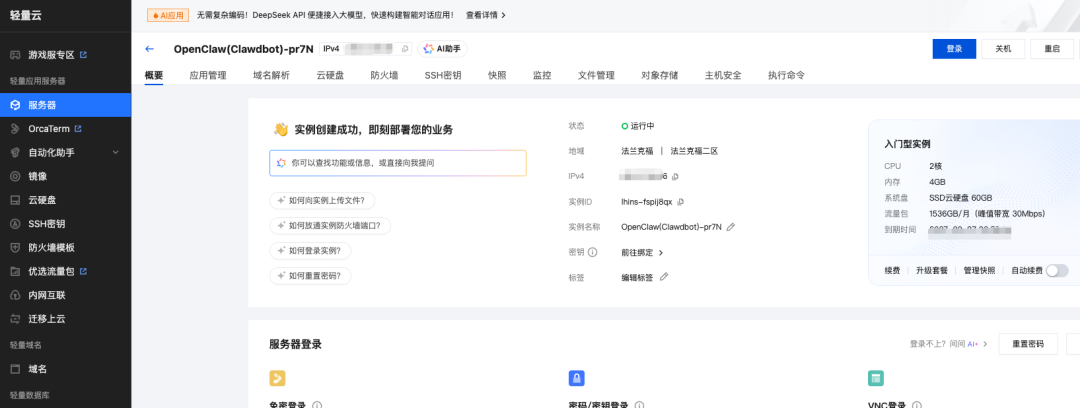Go to the 监控 tab

542,76
